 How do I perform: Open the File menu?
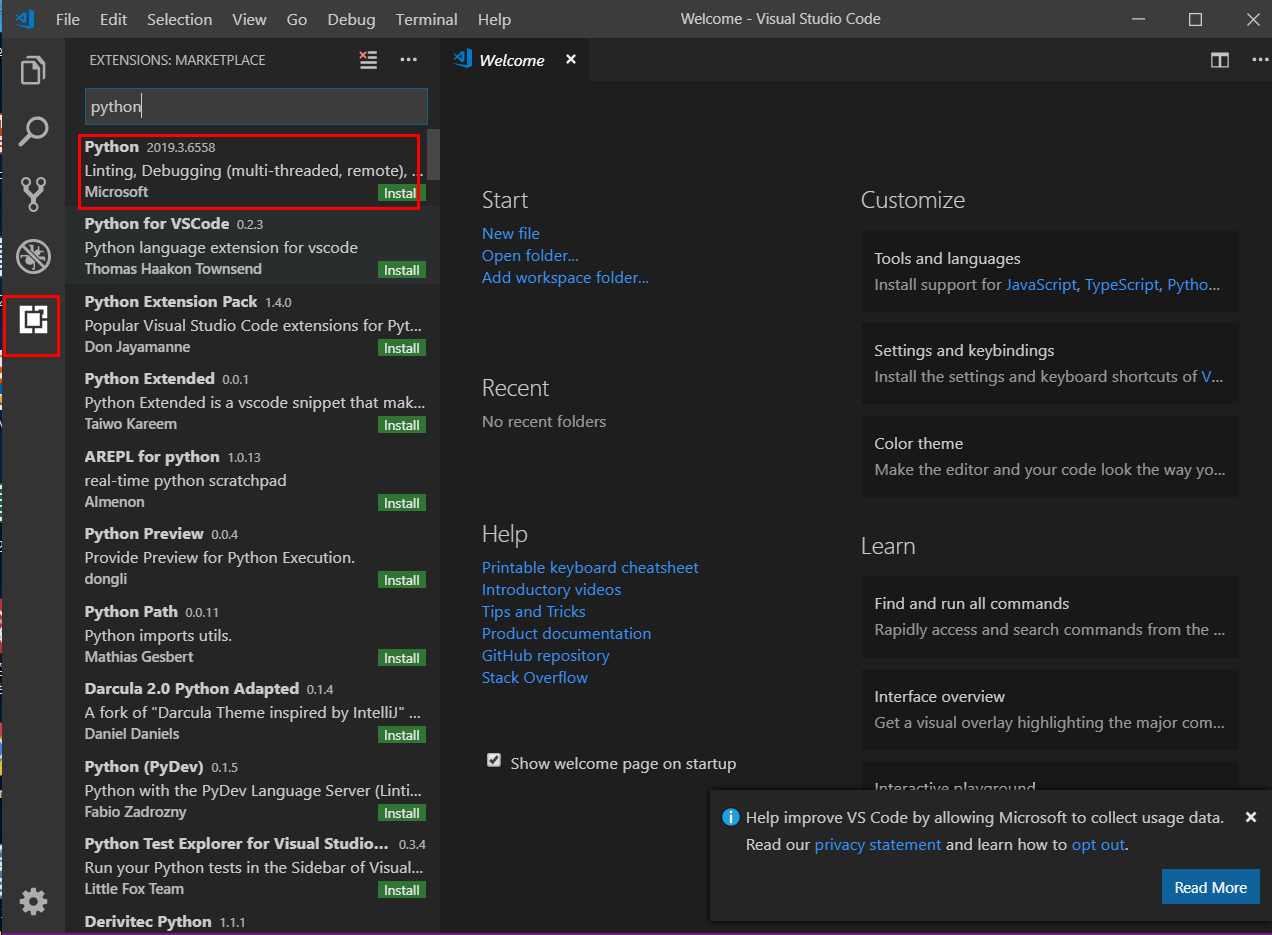point(68,19)
